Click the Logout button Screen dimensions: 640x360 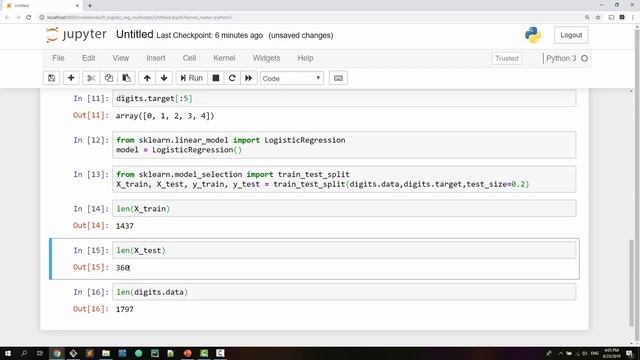coord(571,35)
